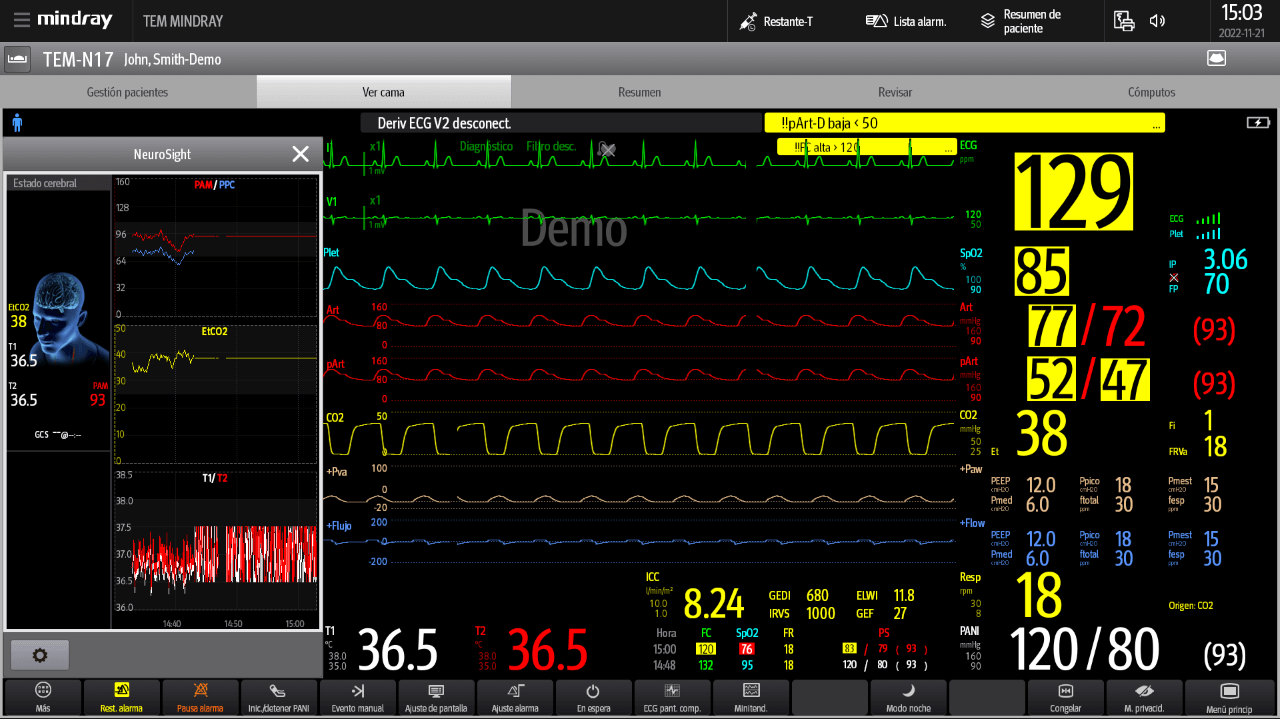
Task: Open NeuroSight settings gear
Action: point(40,655)
